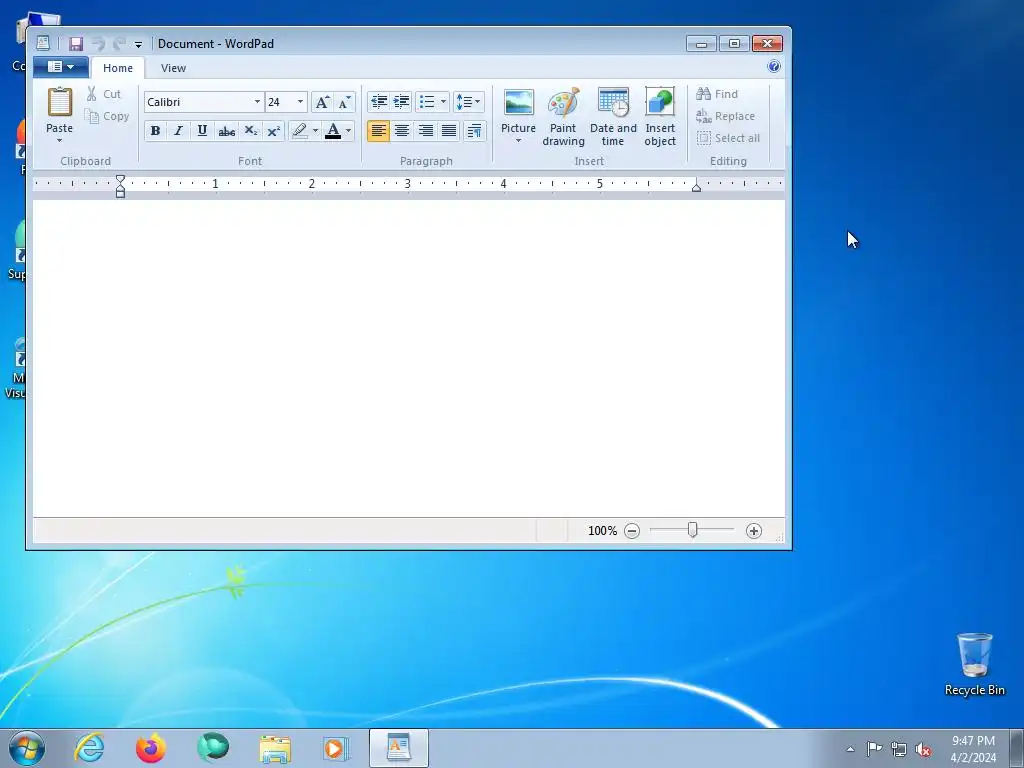This screenshot has height=768, width=1024.
Task: Click the font size field showing 24
Action: tap(280, 102)
